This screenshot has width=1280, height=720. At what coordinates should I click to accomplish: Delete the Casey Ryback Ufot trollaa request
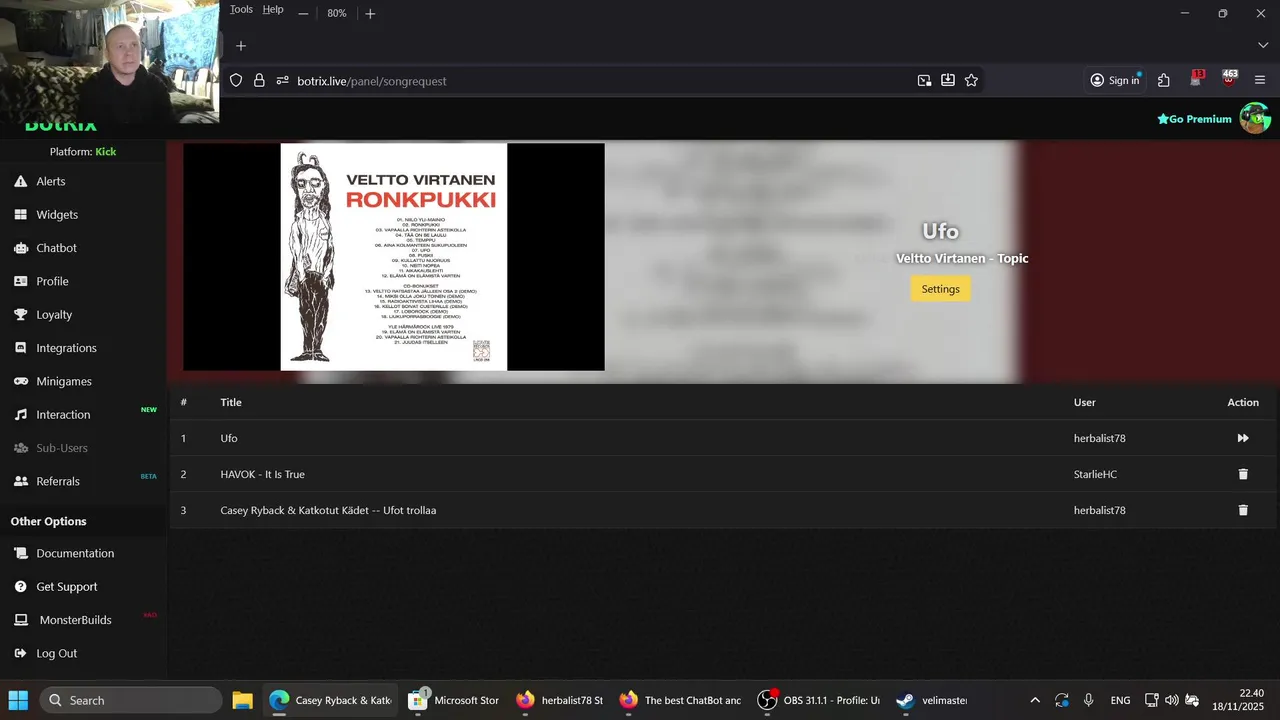tap(1243, 510)
